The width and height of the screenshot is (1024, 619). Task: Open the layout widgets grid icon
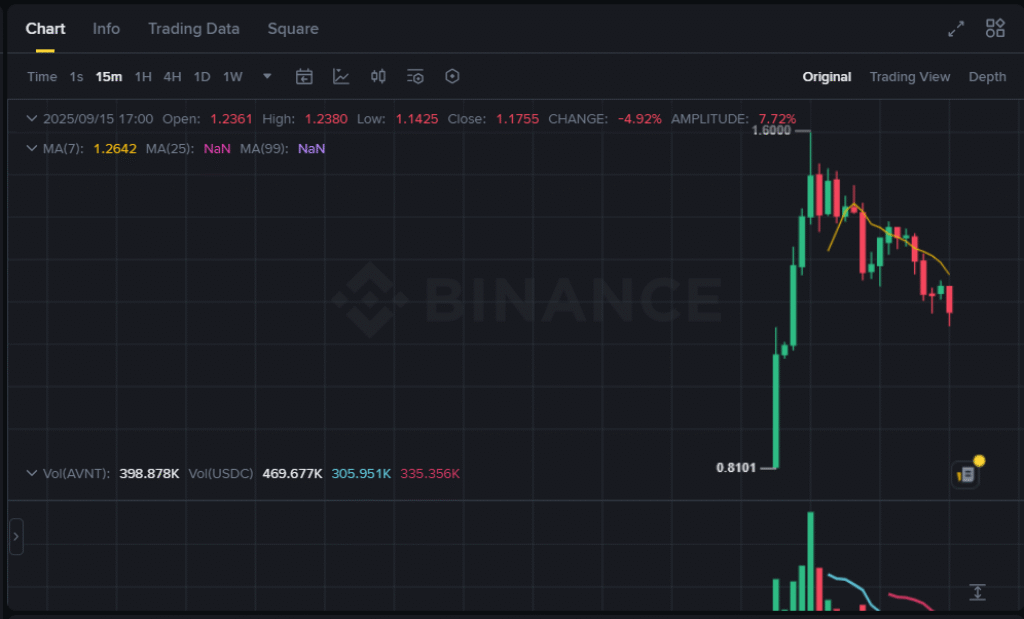click(995, 29)
